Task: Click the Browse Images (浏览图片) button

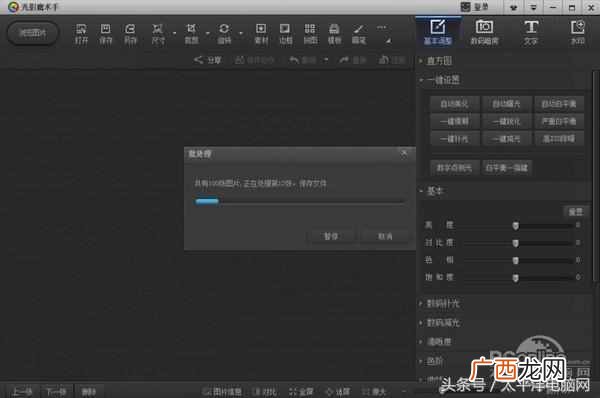Action: tap(33, 33)
